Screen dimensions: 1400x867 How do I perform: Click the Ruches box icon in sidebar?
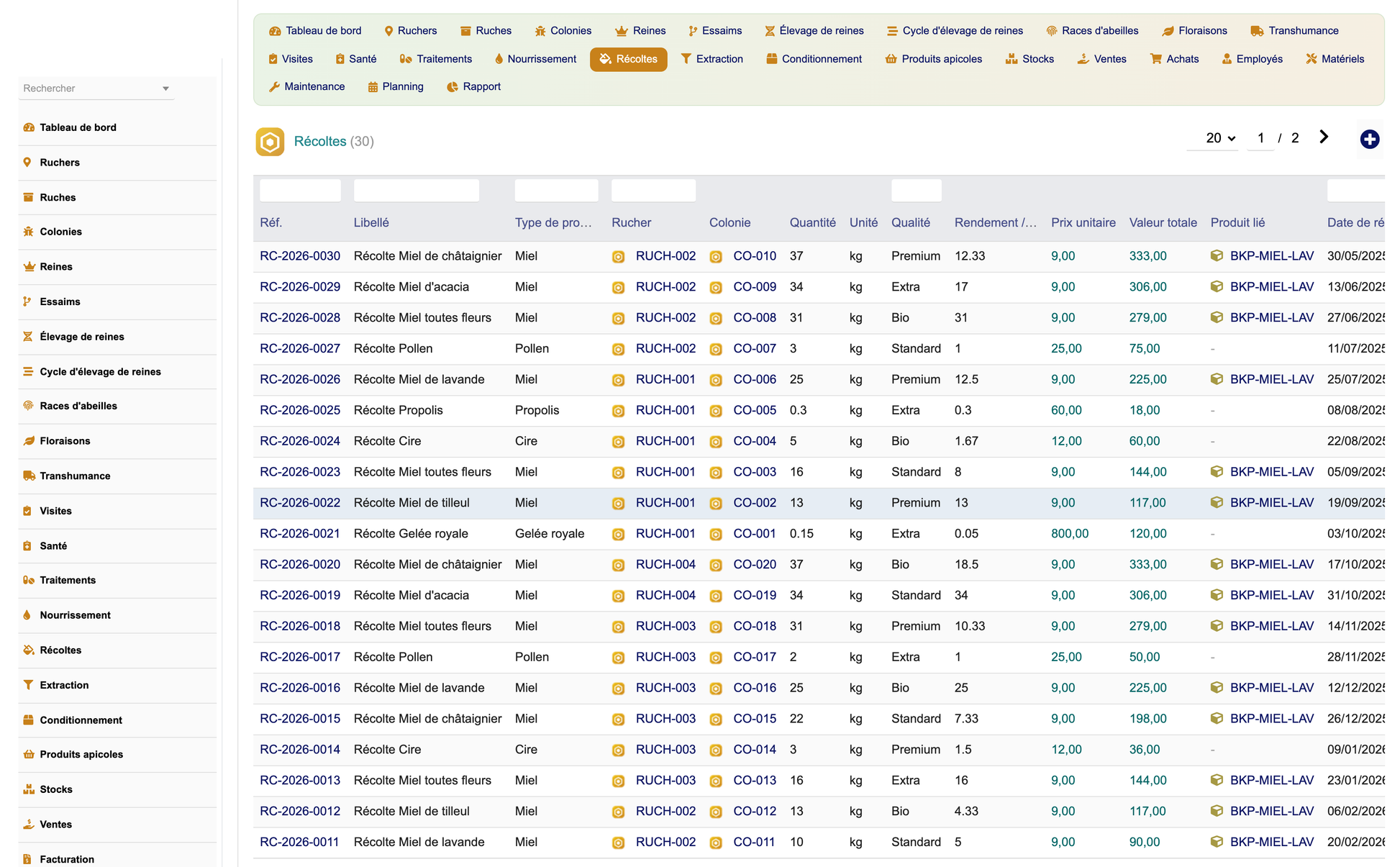coord(28,197)
